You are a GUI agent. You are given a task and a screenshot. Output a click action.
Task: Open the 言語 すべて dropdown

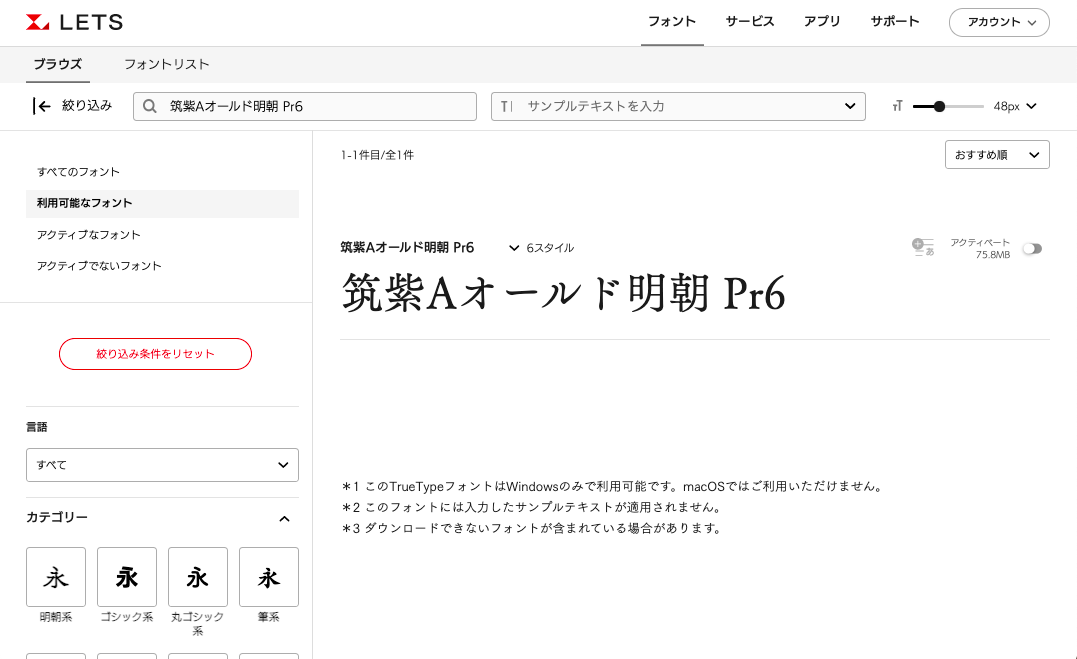point(162,465)
